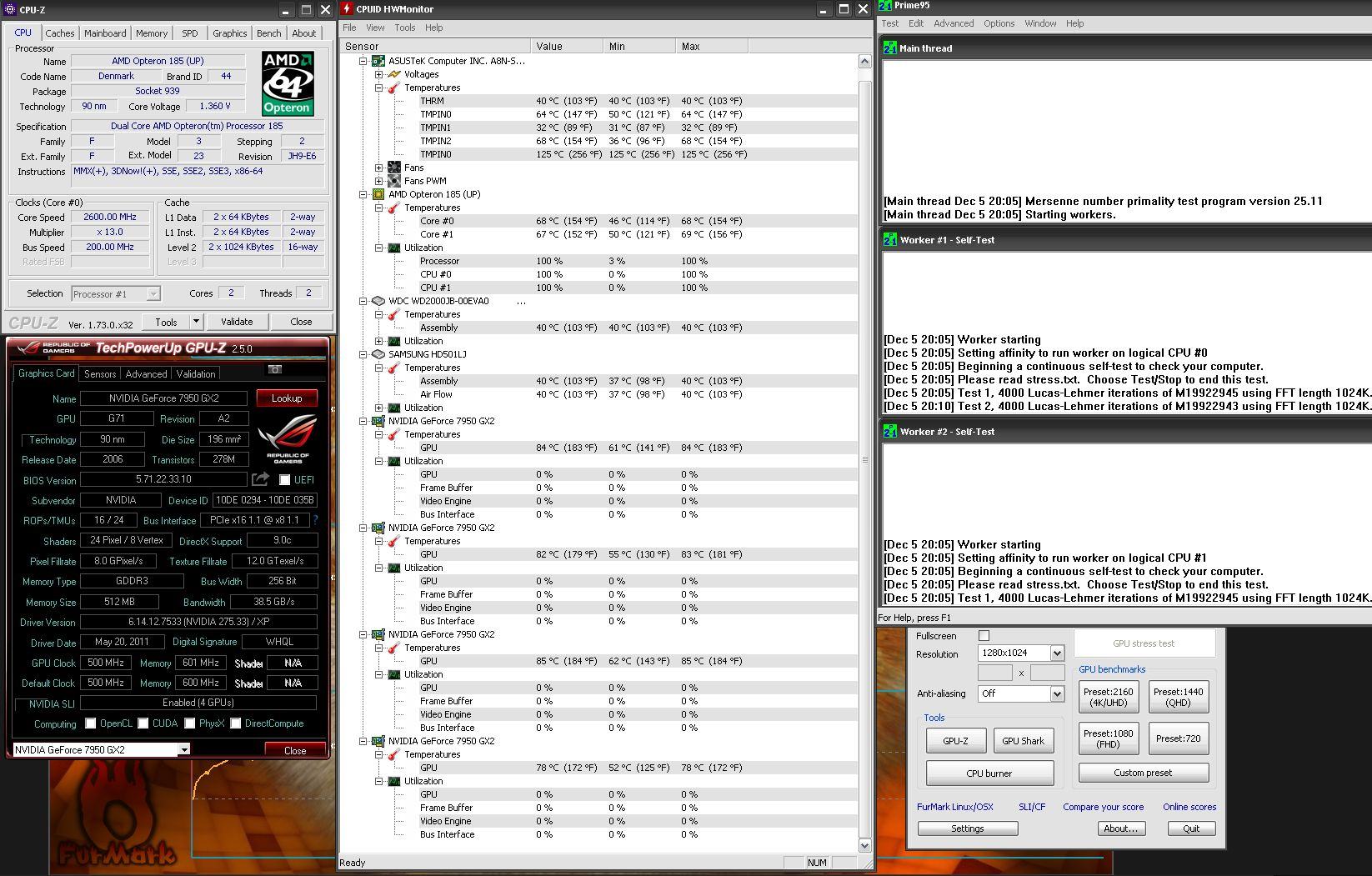Click hard drive icon beside SAMSUNG HD501LJ
The image size is (1372, 876).
click(378, 354)
